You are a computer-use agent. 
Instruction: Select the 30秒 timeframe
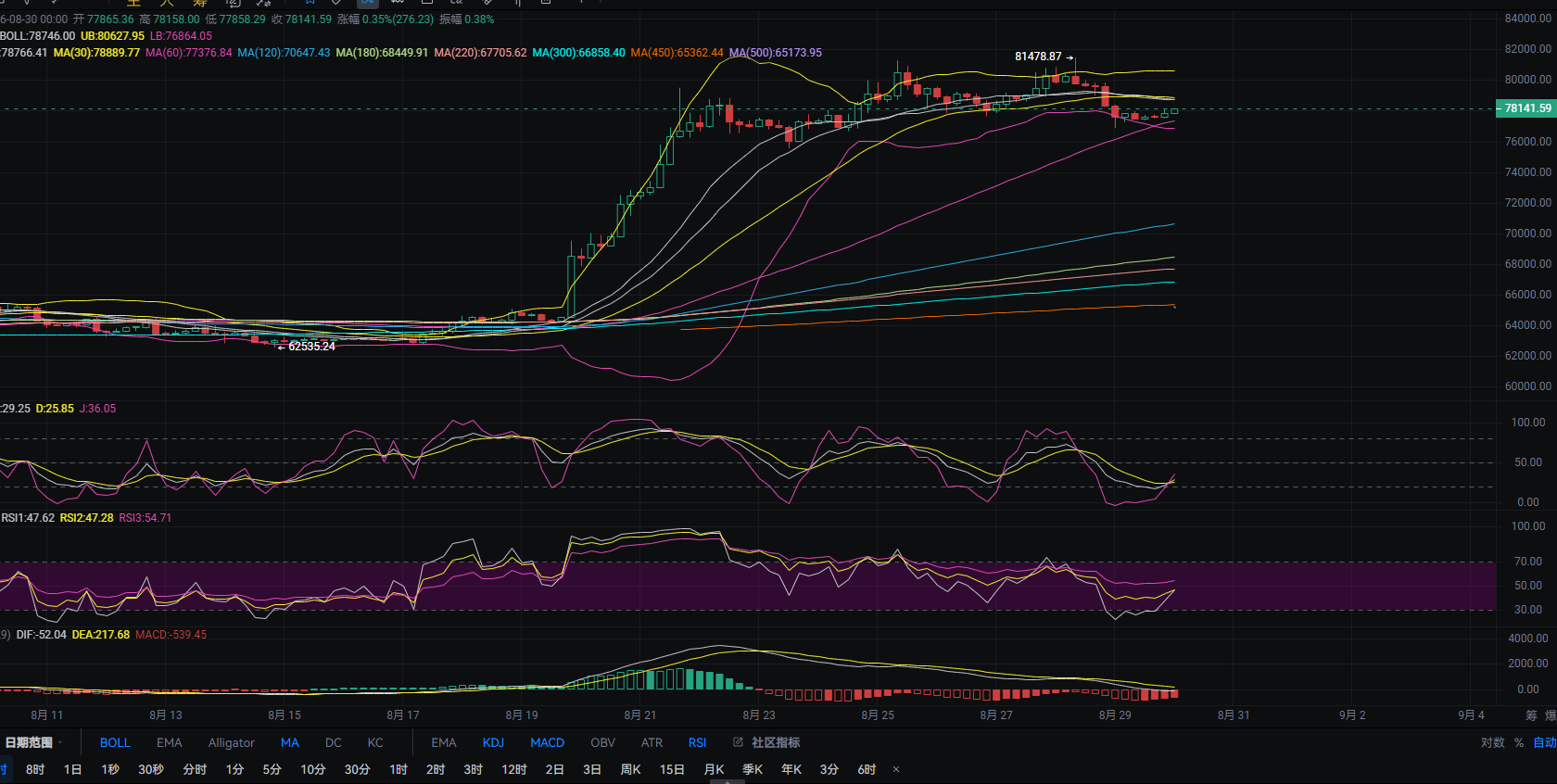coord(151,769)
